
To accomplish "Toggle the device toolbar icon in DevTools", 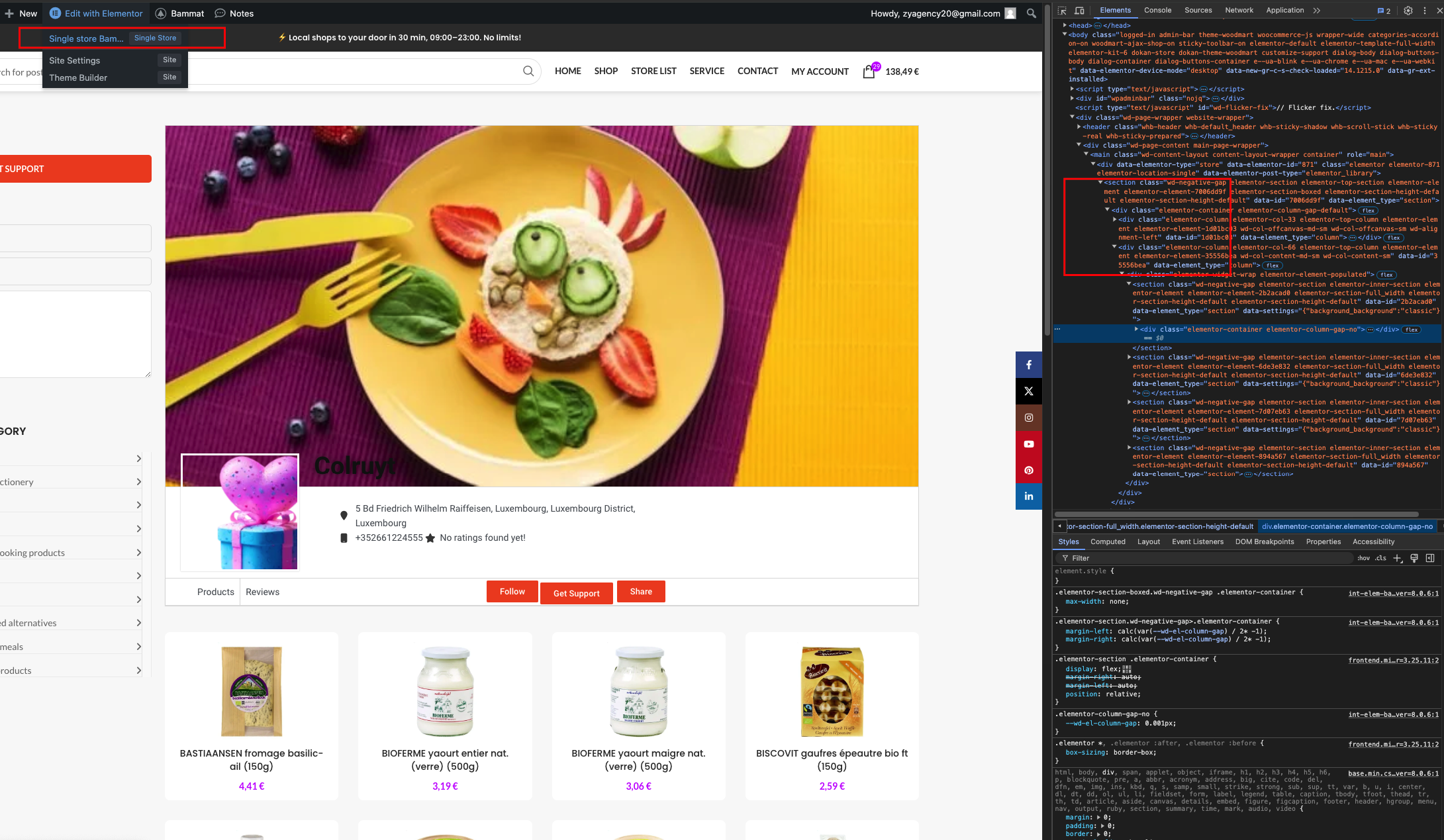I will pyautogui.click(x=1079, y=11).
